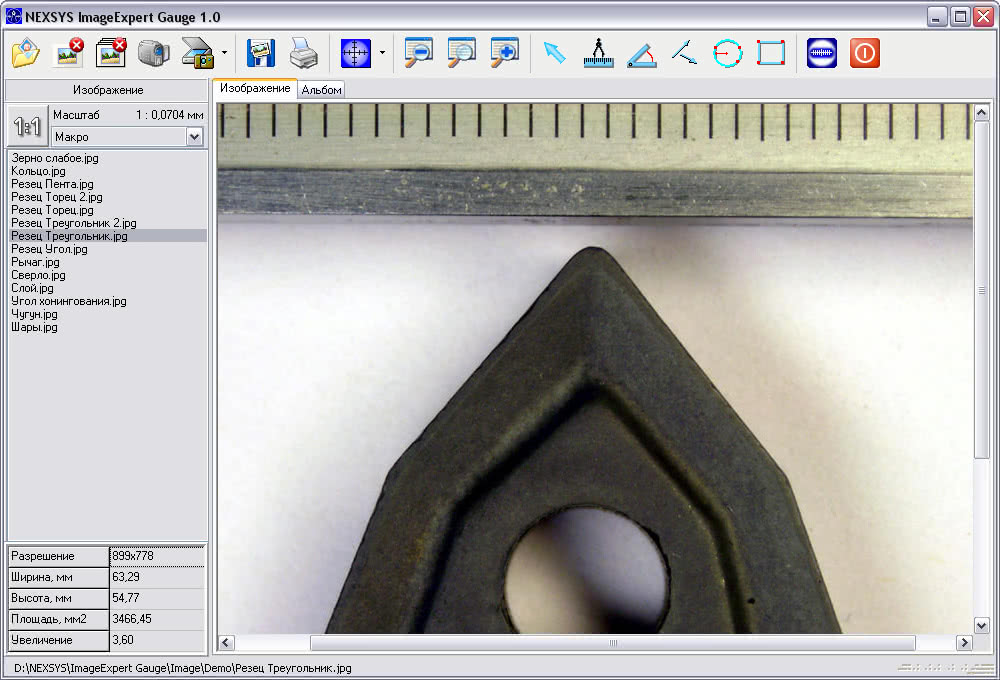Expand the scanner icon dropdown arrow
The height and width of the screenshot is (680, 1000).
pyautogui.click(x=224, y=53)
